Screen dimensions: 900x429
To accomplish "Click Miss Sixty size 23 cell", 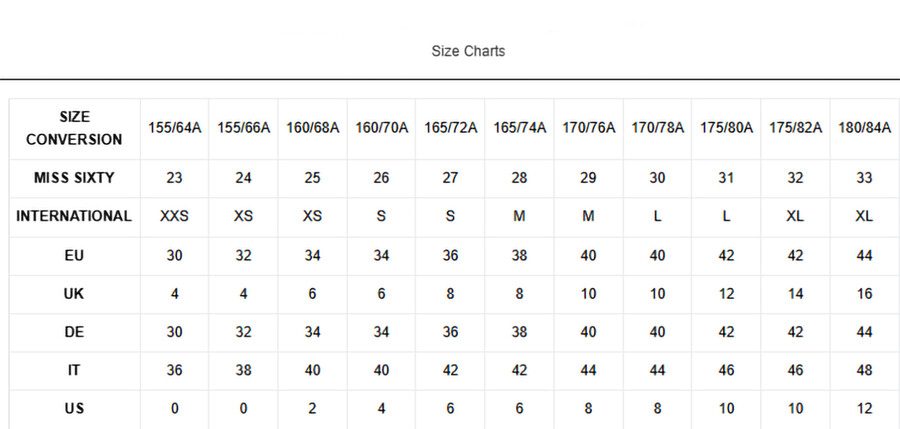I will 174,178.
